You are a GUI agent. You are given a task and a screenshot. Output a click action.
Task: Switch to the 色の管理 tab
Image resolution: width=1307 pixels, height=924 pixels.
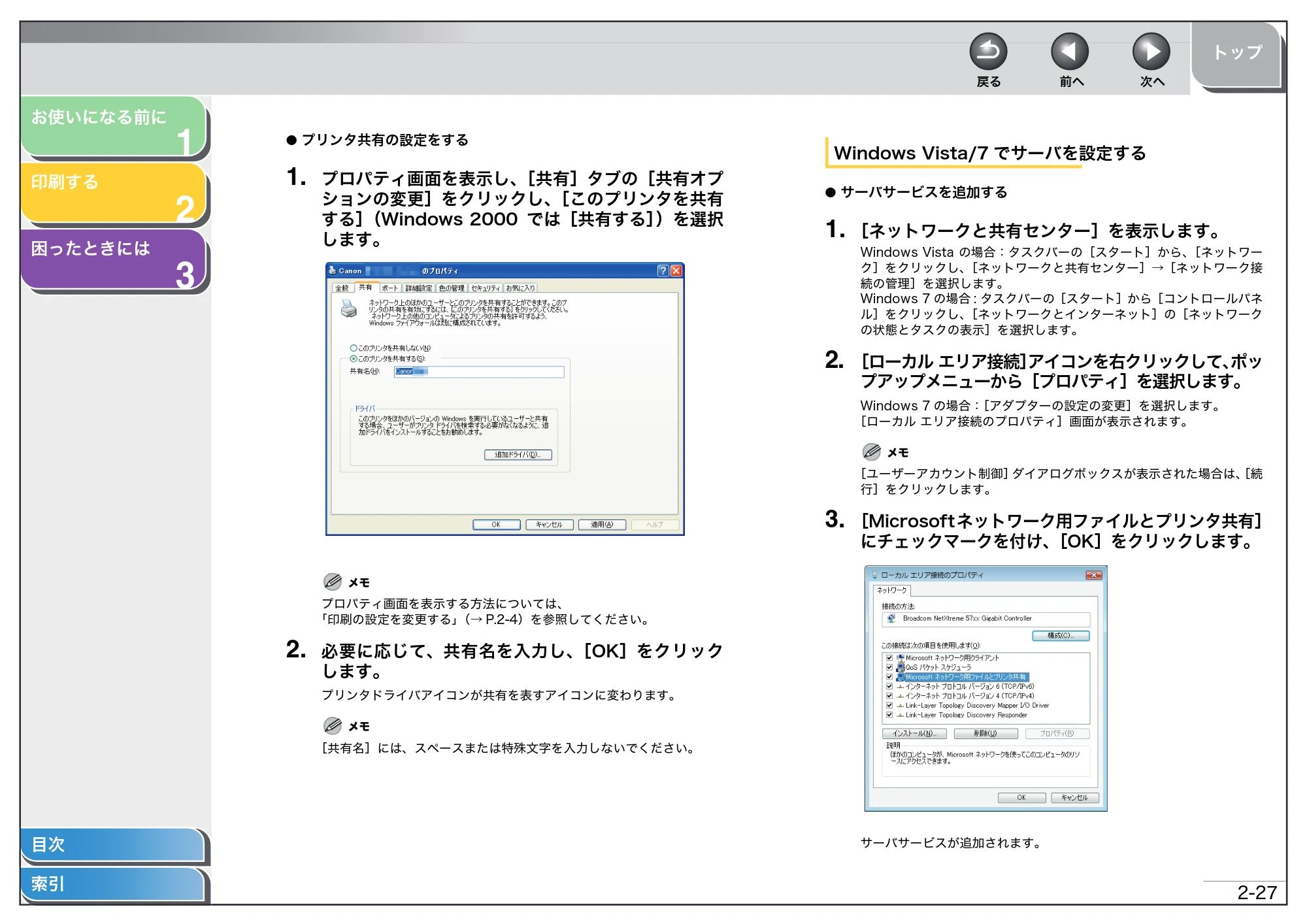click(452, 288)
